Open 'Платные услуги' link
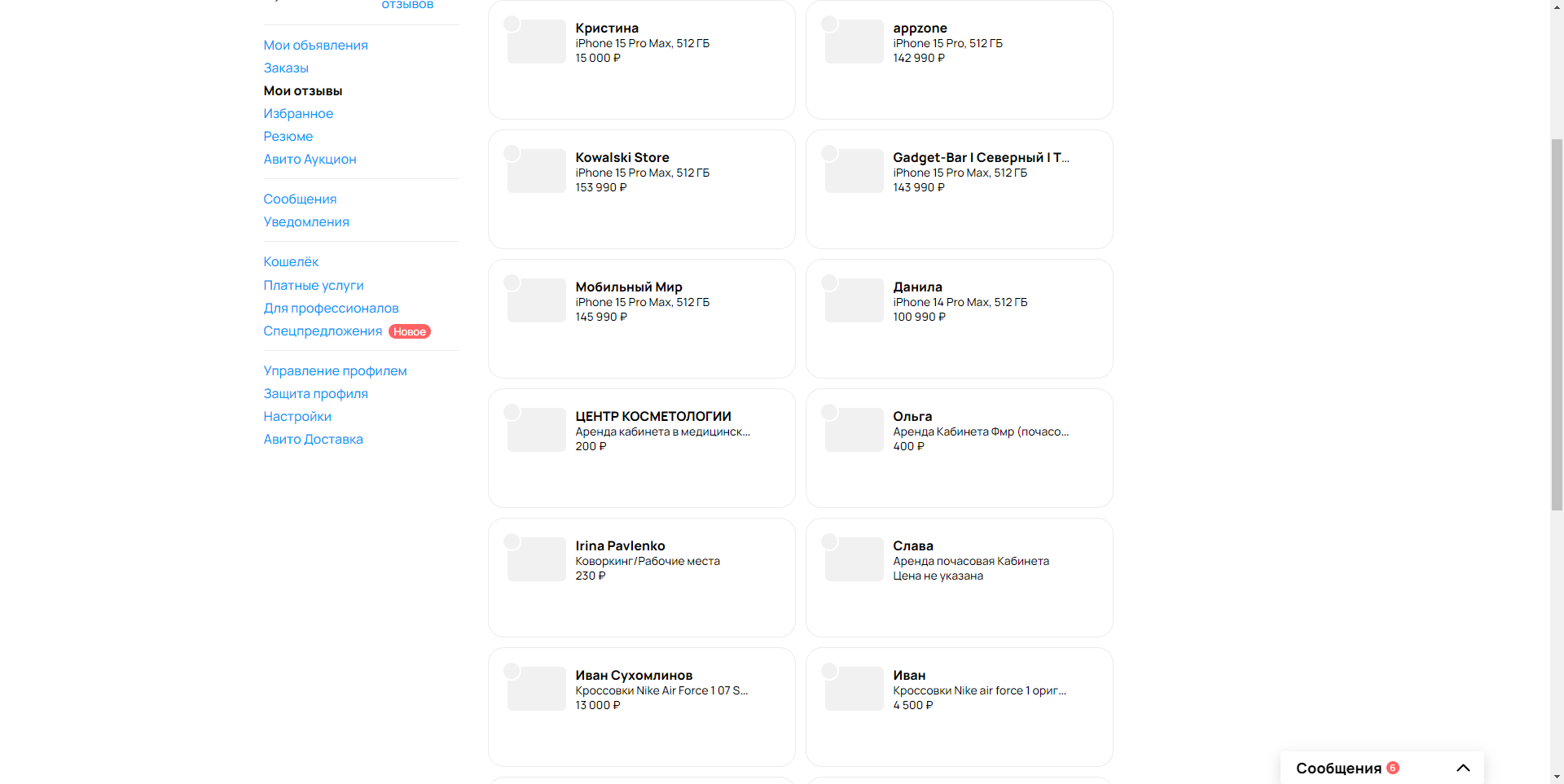Image resolution: width=1564 pixels, height=784 pixels. tap(314, 285)
